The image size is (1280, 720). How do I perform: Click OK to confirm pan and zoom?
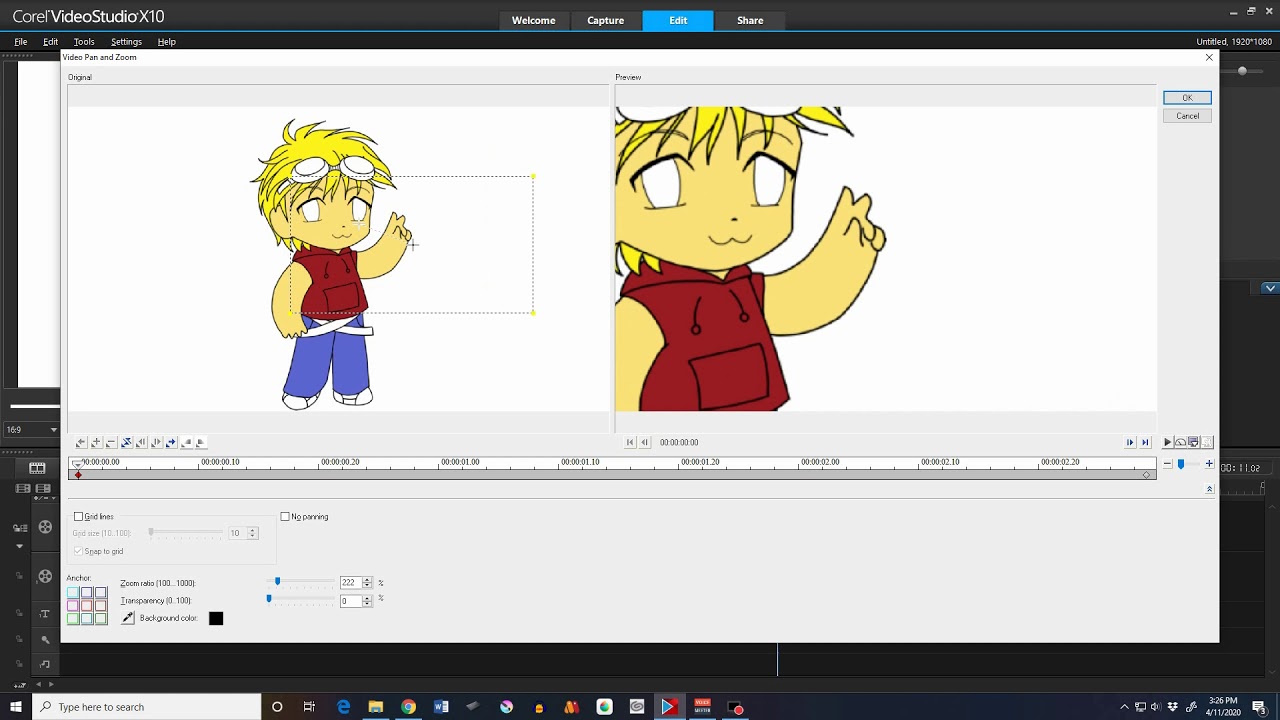coord(1187,97)
